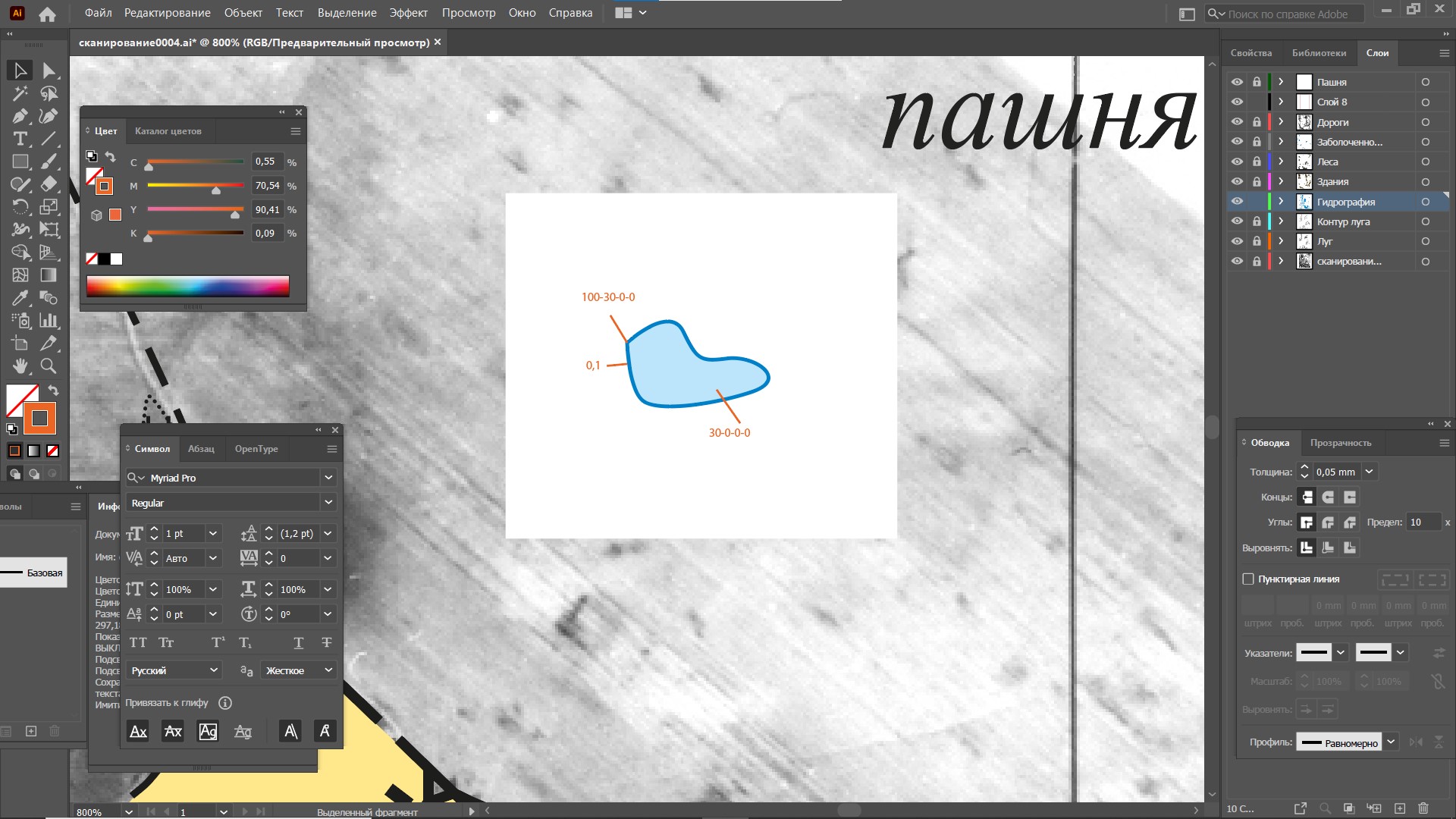Select the Lasso tool
The image size is (1456, 819).
point(49,94)
